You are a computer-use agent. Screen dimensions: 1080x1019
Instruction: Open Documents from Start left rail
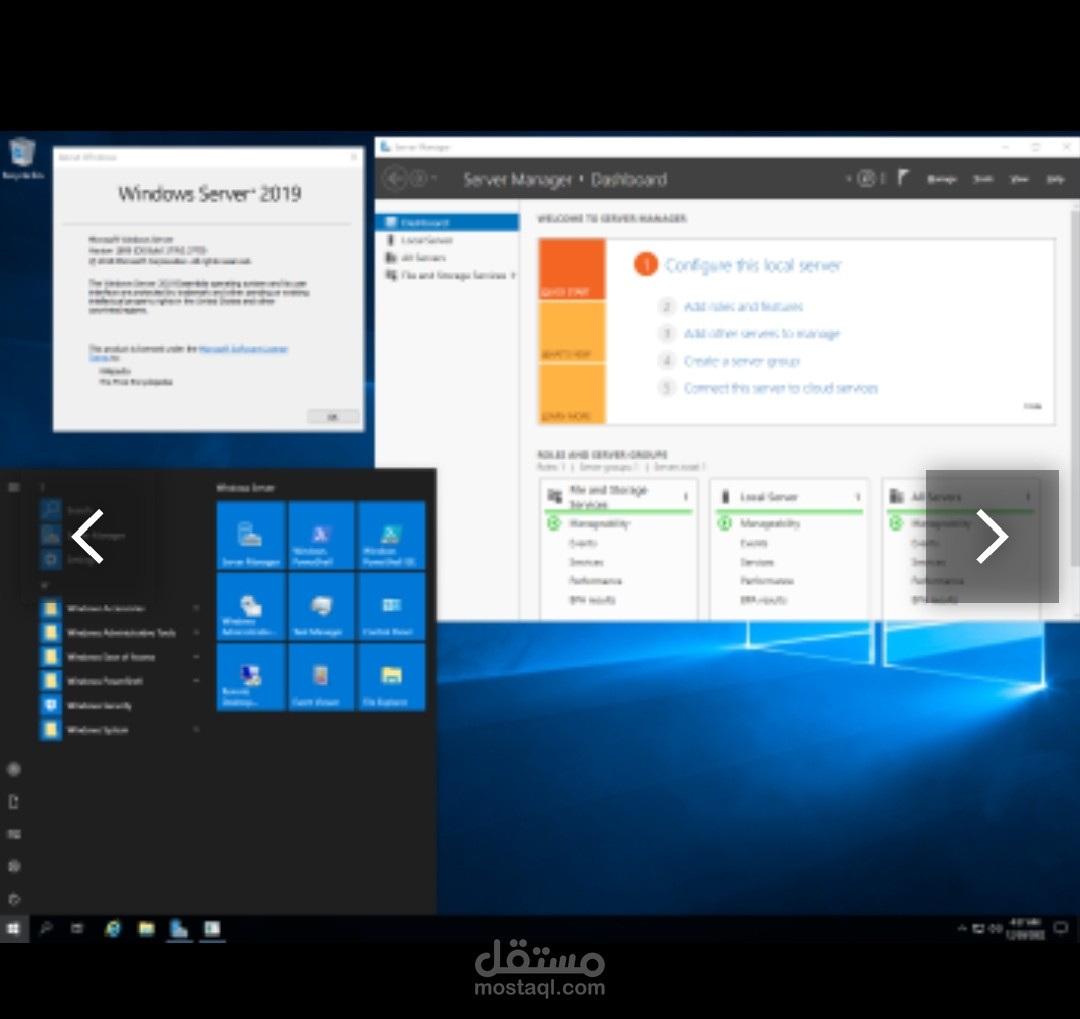tap(14, 801)
